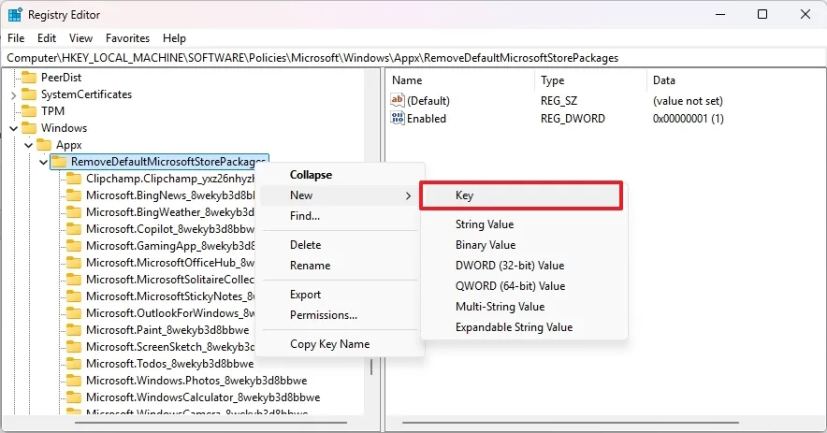Screen dimensions: 827x433
Task: Select the PeerDist folder icon
Action: pyautogui.click(x=28, y=77)
